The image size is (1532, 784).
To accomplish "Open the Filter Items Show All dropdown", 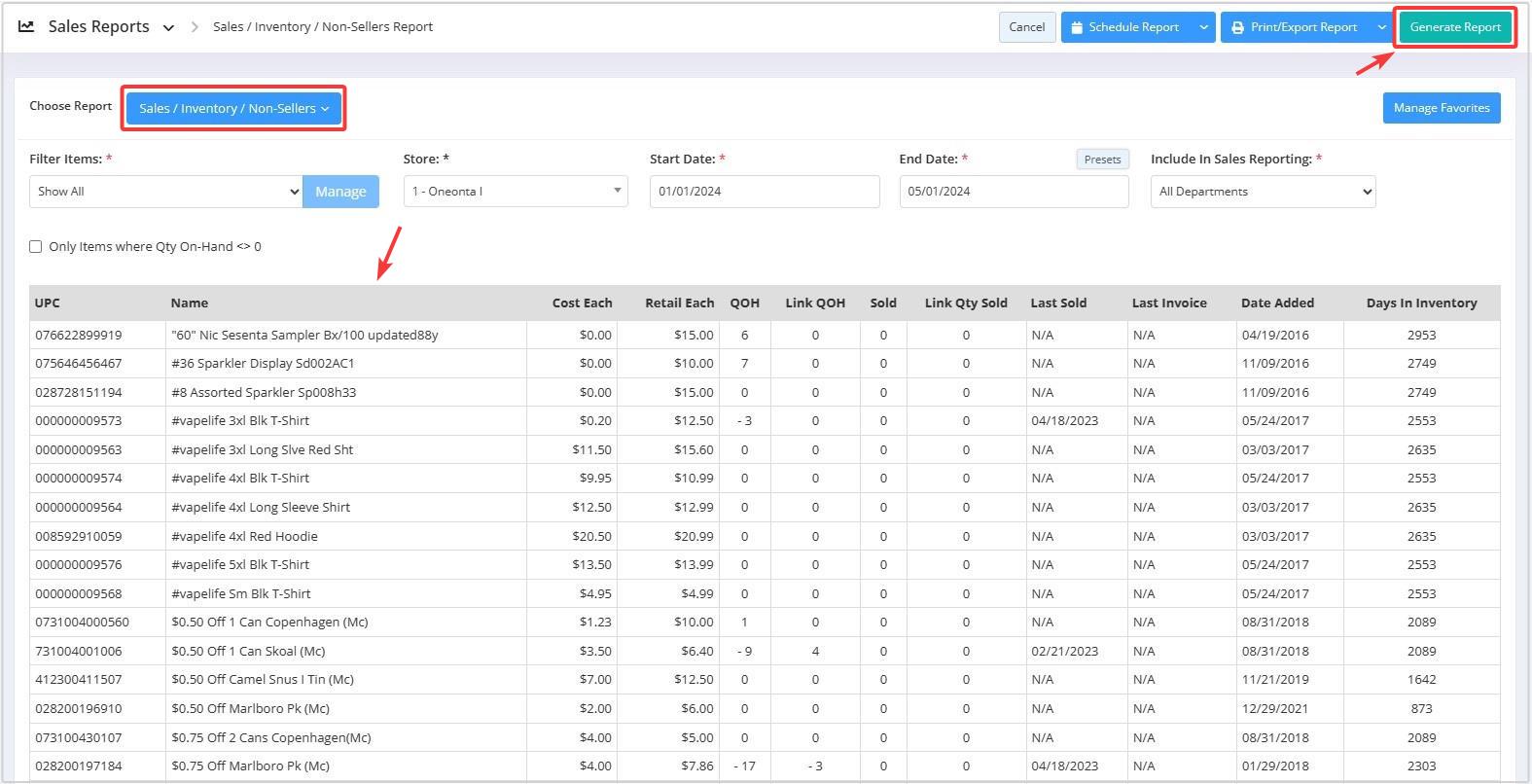I will click(165, 192).
